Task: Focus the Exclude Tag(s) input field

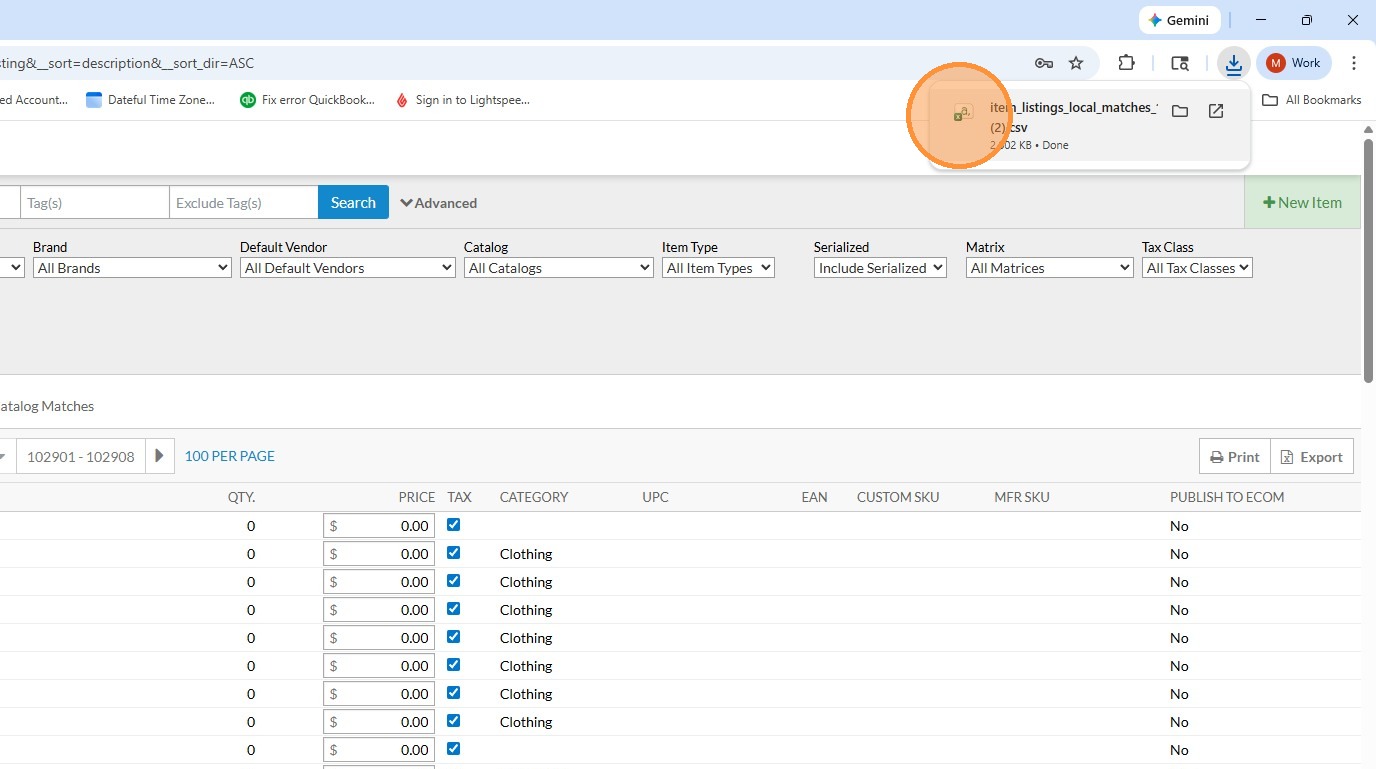Action: pos(244,202)
